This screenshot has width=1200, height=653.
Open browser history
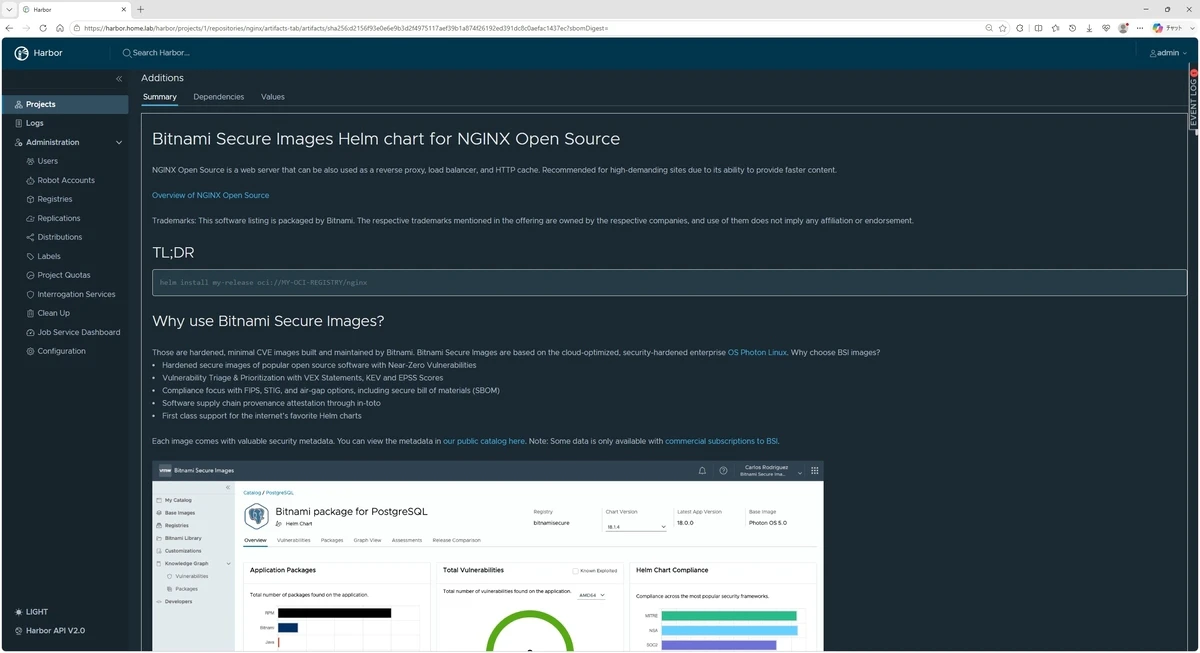[x=1072, y=28]
